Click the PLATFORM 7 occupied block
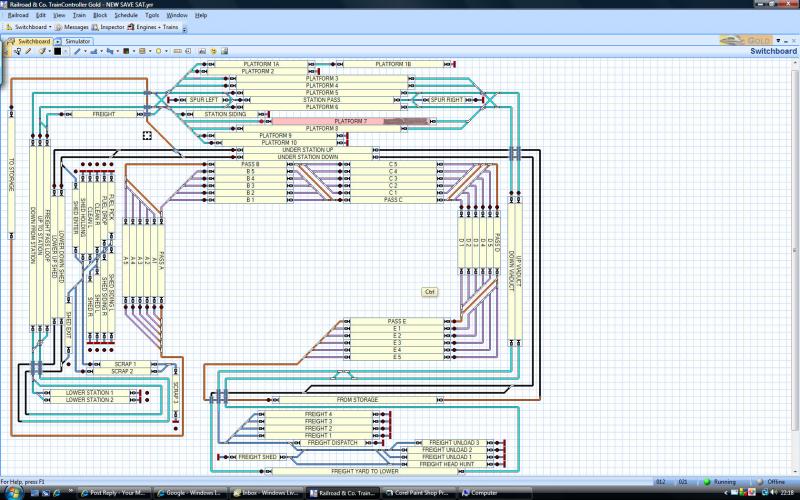 click(350, 121)
